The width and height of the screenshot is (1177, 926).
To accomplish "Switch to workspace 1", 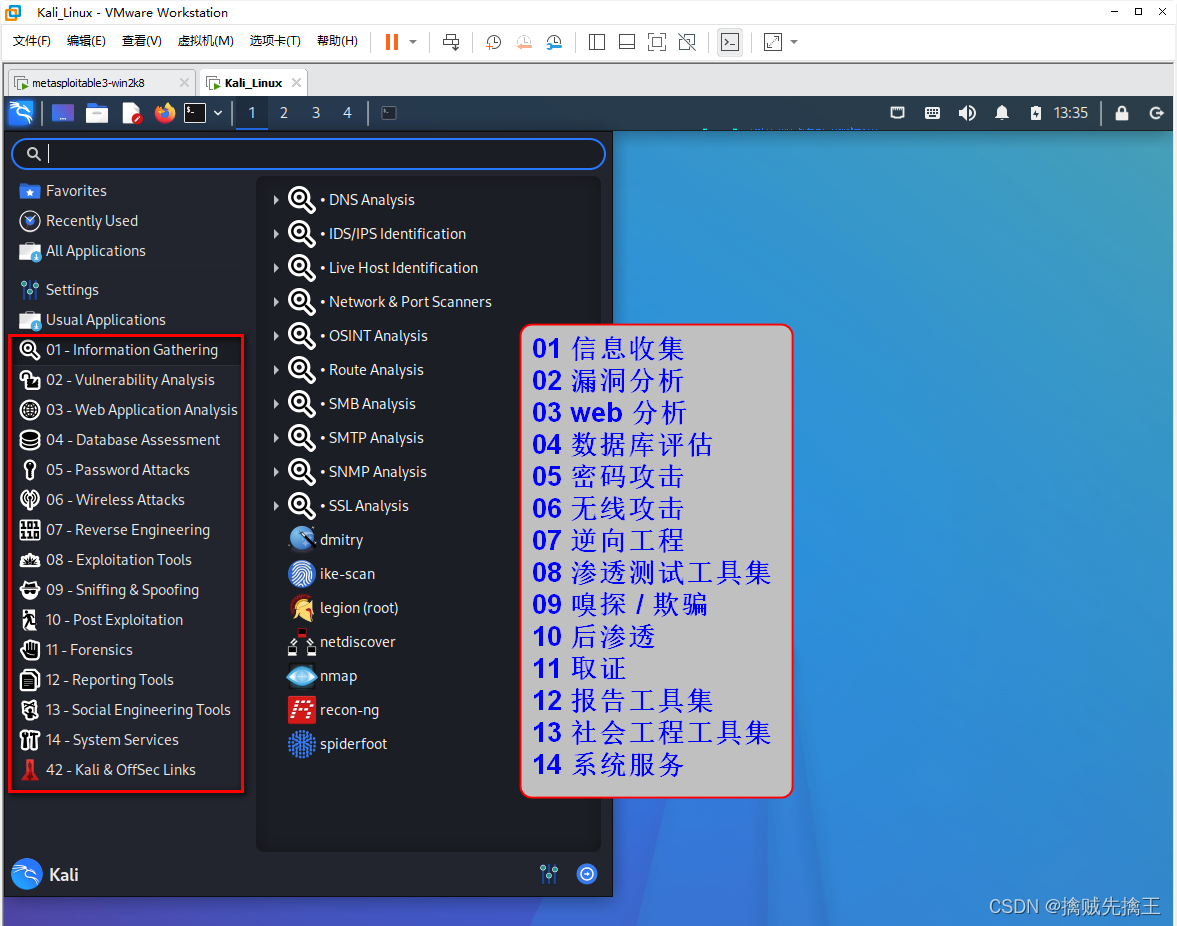I will pyautogui.click(x=252, y=113).
